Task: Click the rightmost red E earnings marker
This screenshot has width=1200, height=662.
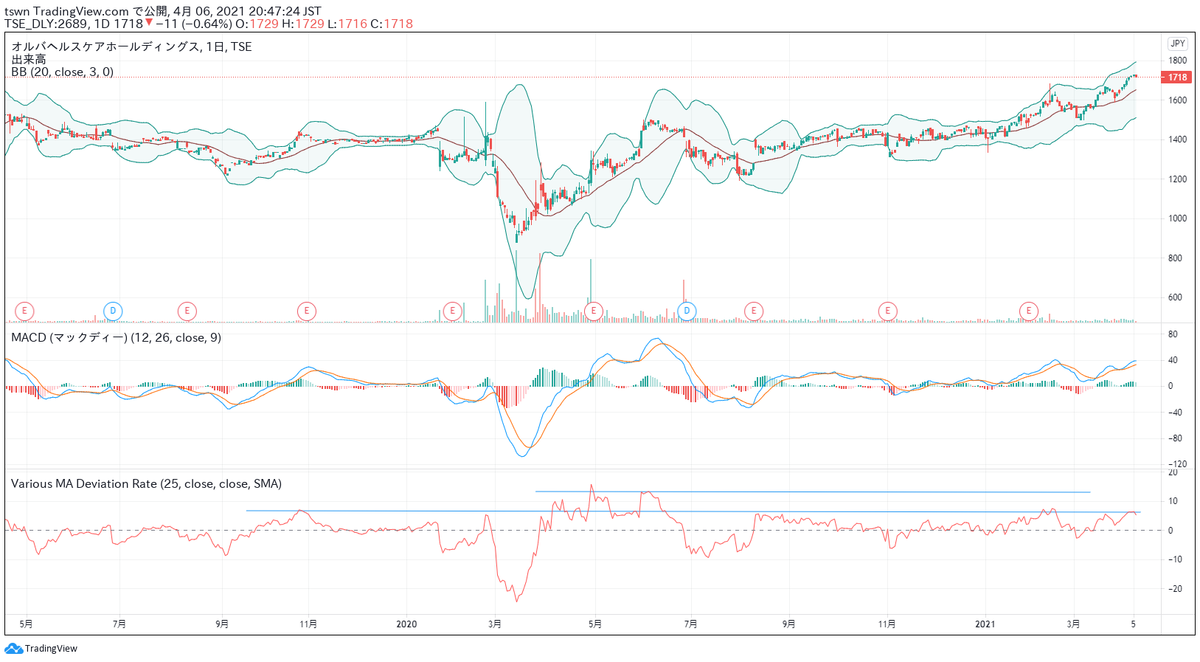Action: (x=1027, y=311)
